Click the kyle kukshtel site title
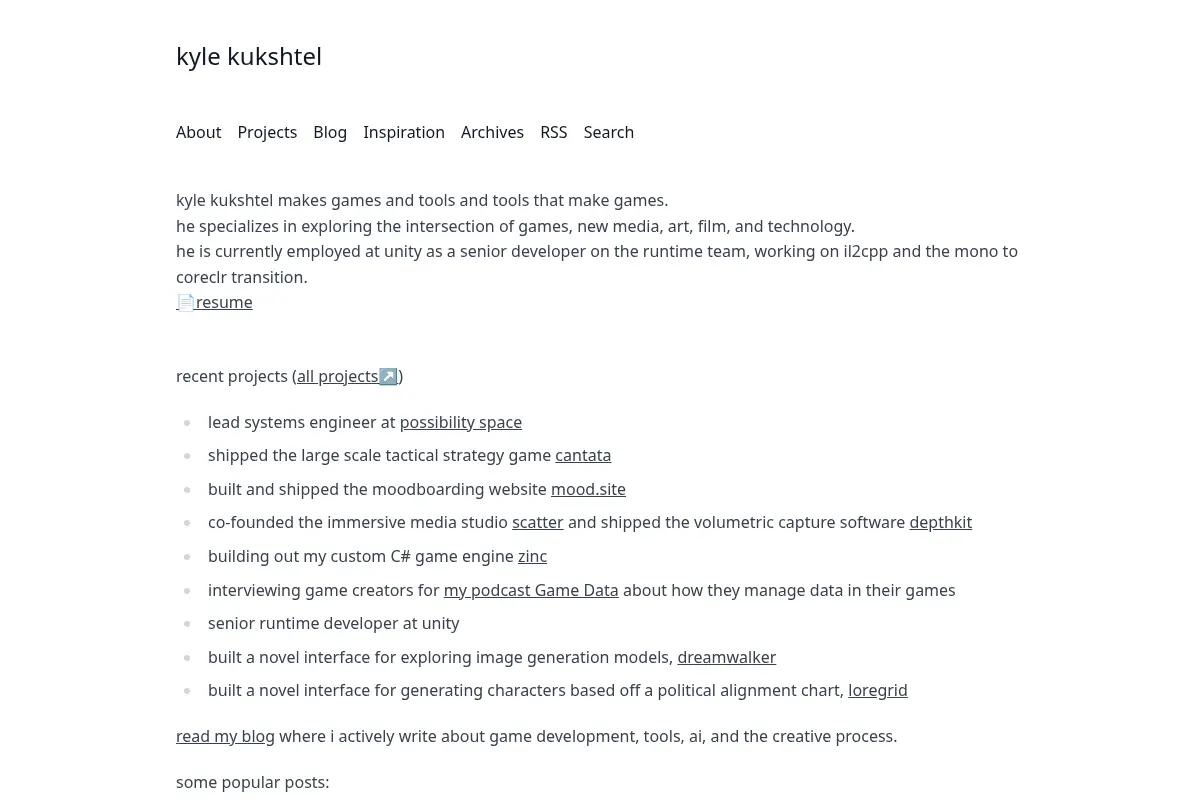 249,56
